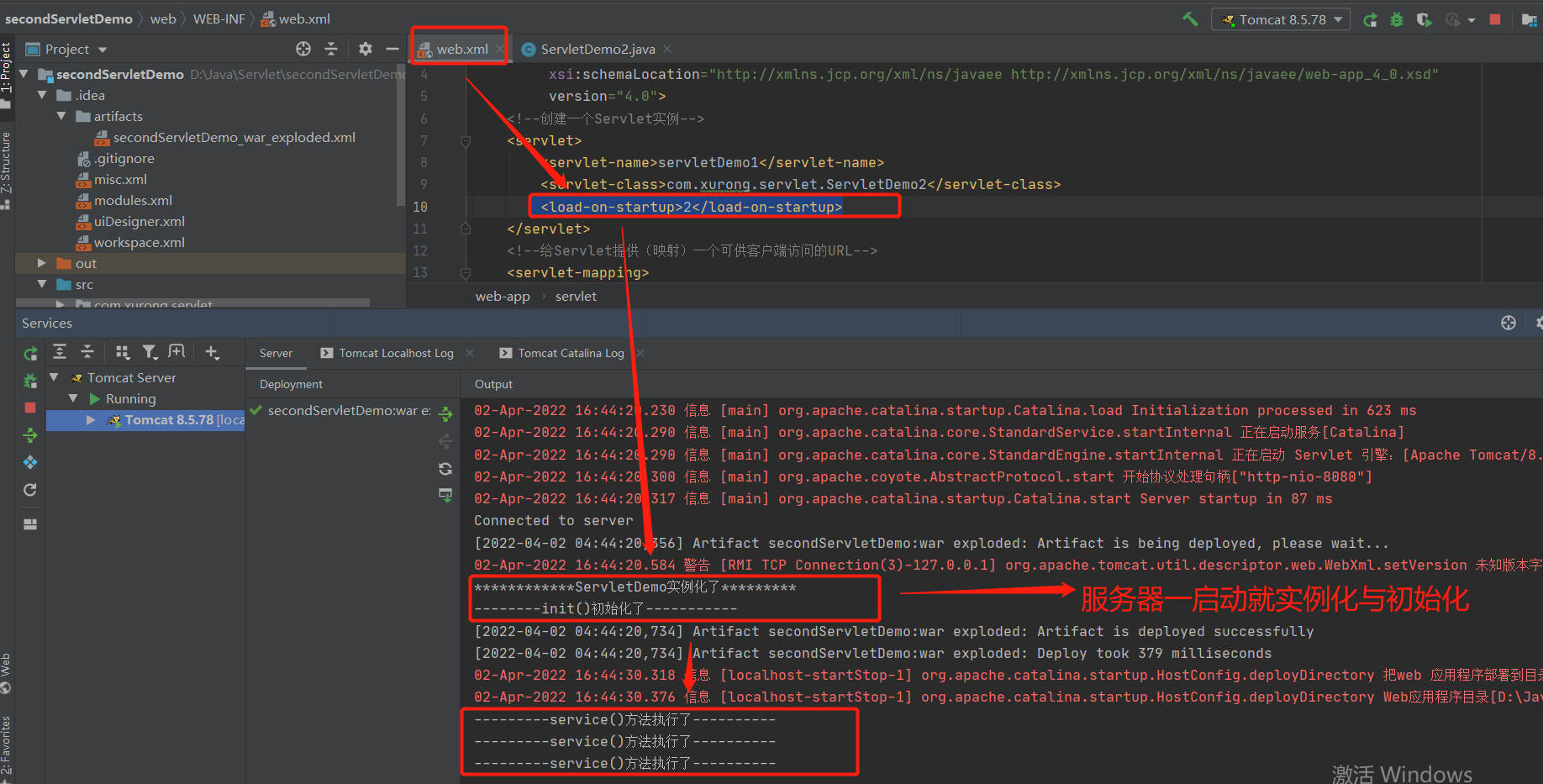The width and height of the screenshot is (1543, 784).
Task: Select the Server tab in Services
Action: [276, 353]
